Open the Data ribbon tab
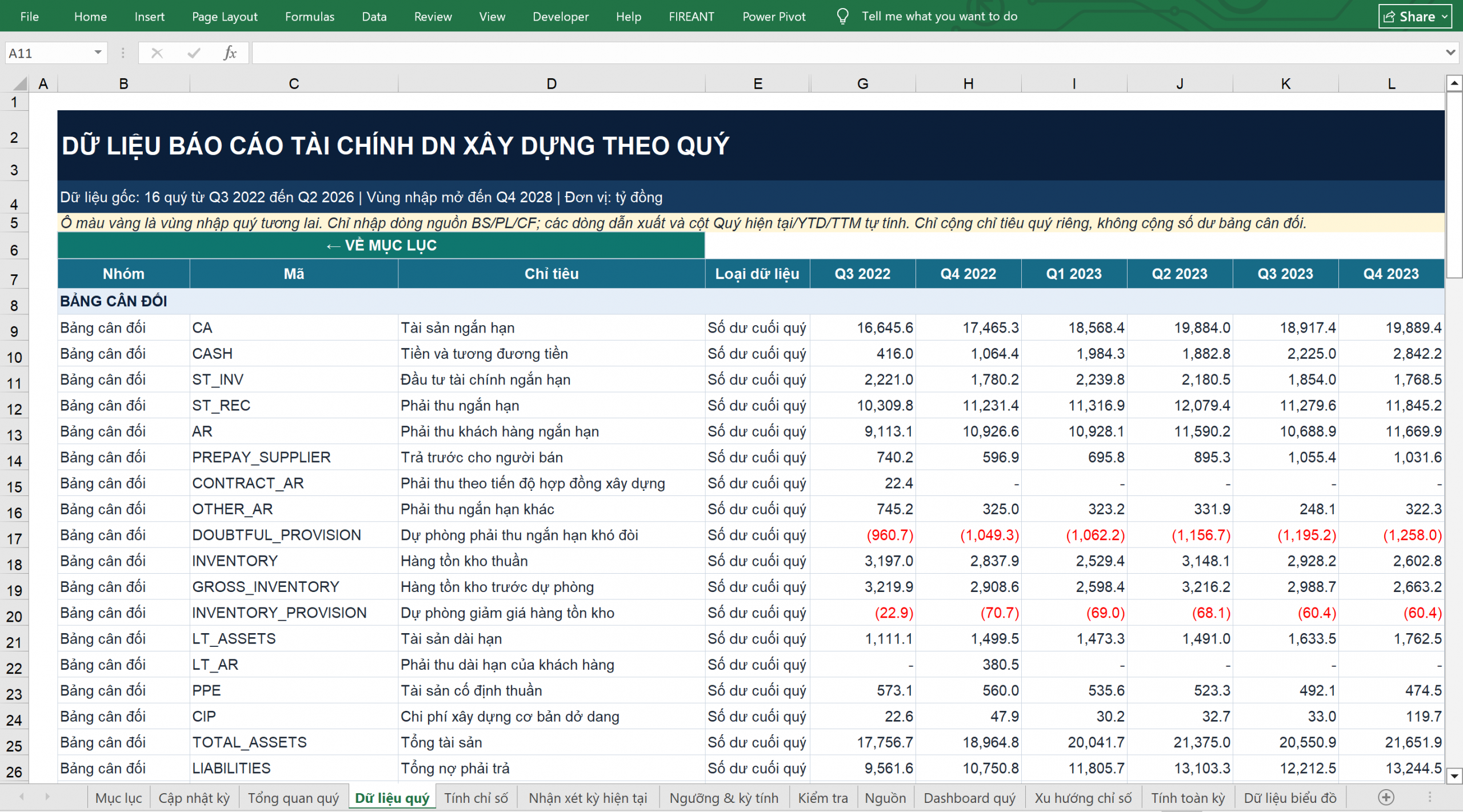Image resolution: width=1463 pixels, height=812 pixels. (x=374, y=17)
